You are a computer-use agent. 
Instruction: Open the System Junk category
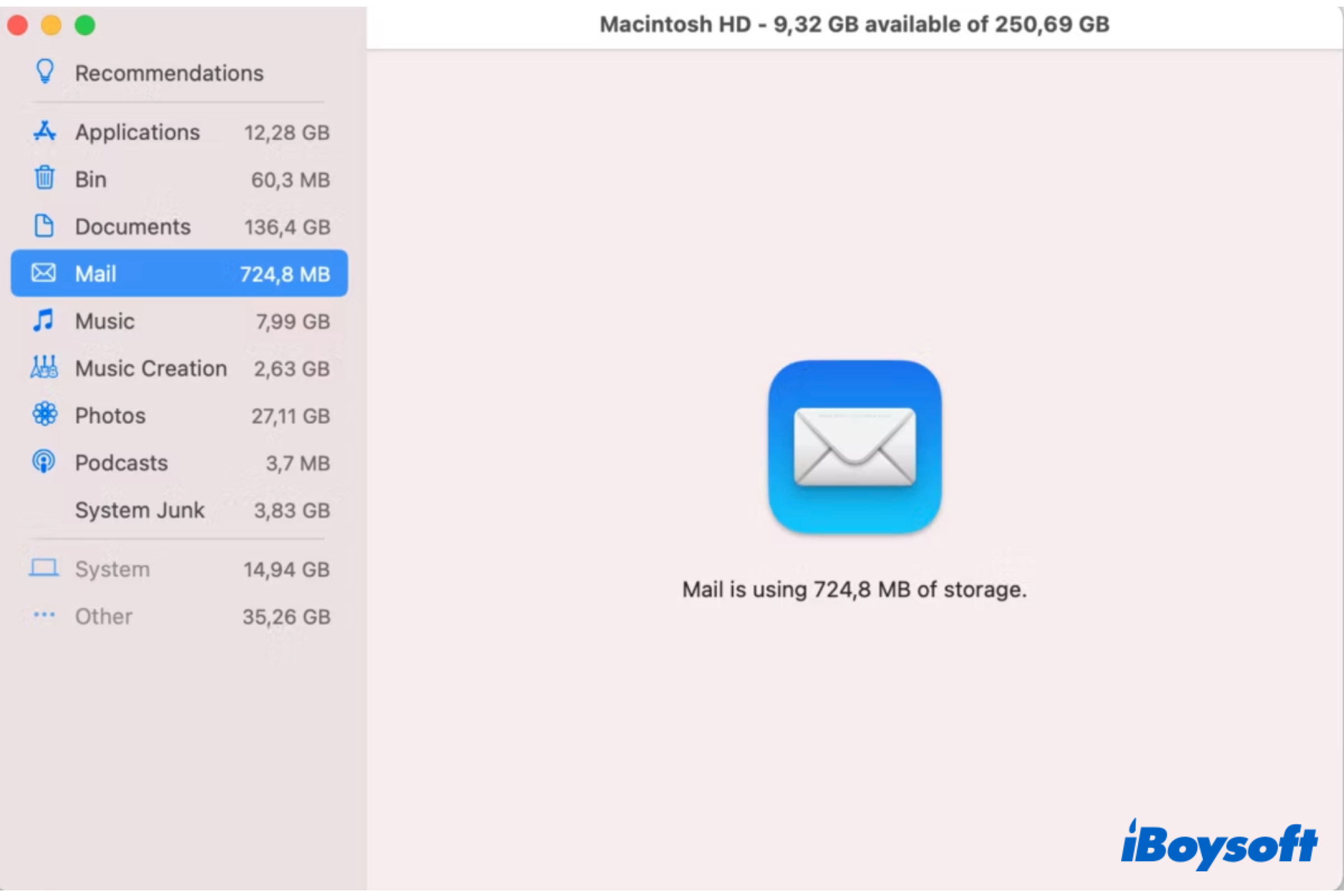pos(179,510)
